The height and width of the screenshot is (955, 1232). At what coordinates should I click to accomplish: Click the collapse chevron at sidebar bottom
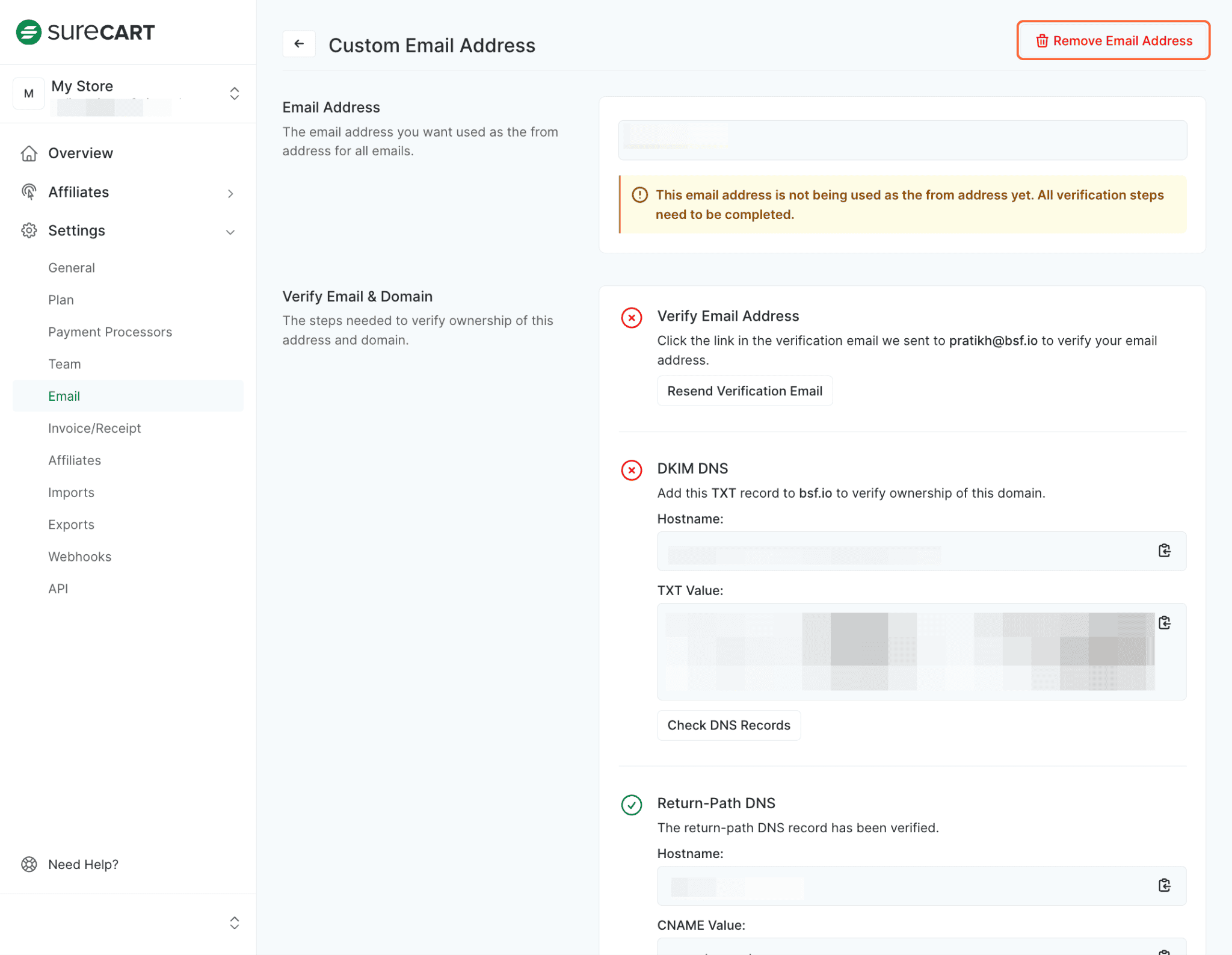point(235,923)
